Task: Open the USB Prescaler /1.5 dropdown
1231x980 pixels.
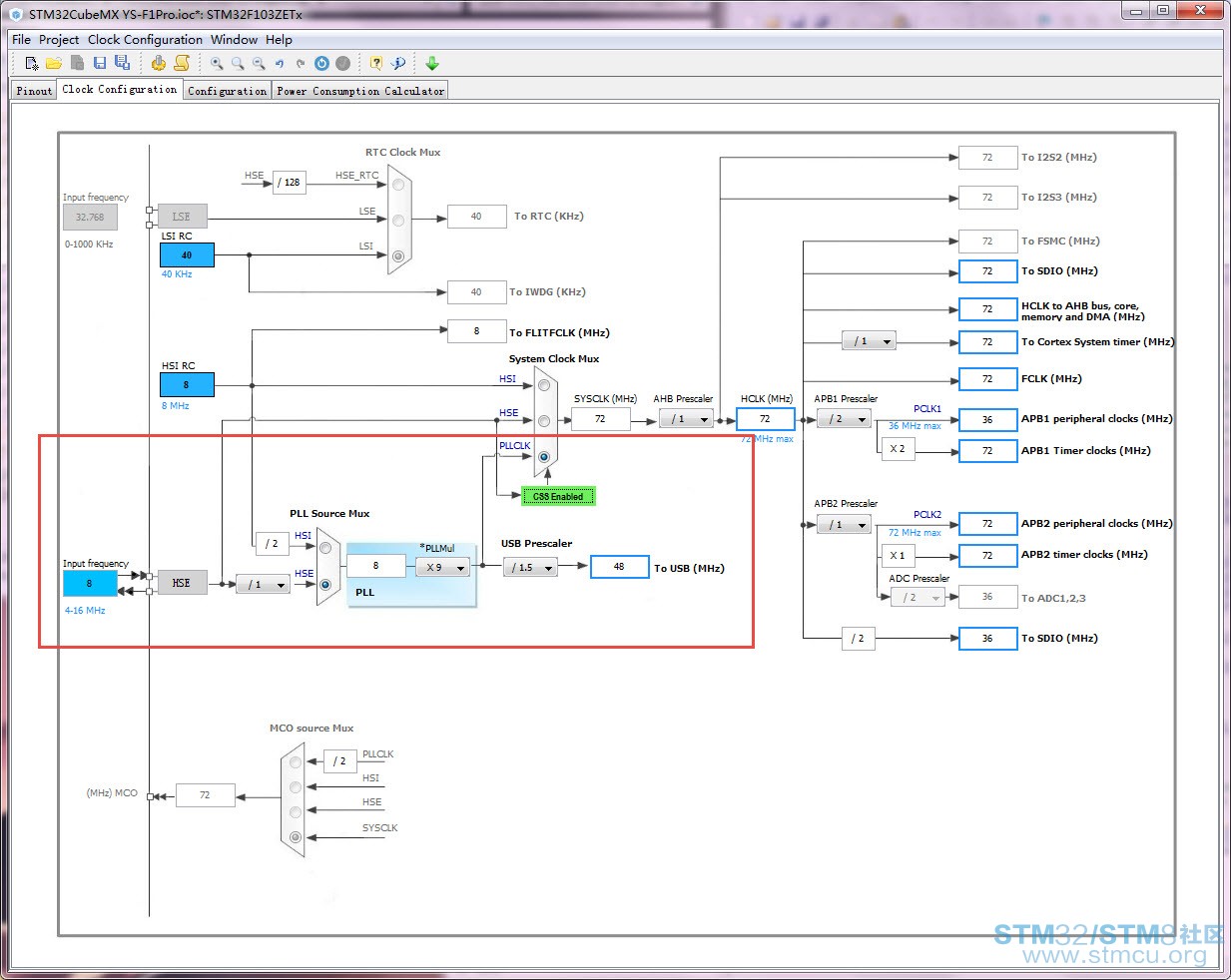Action: [530, 567]
